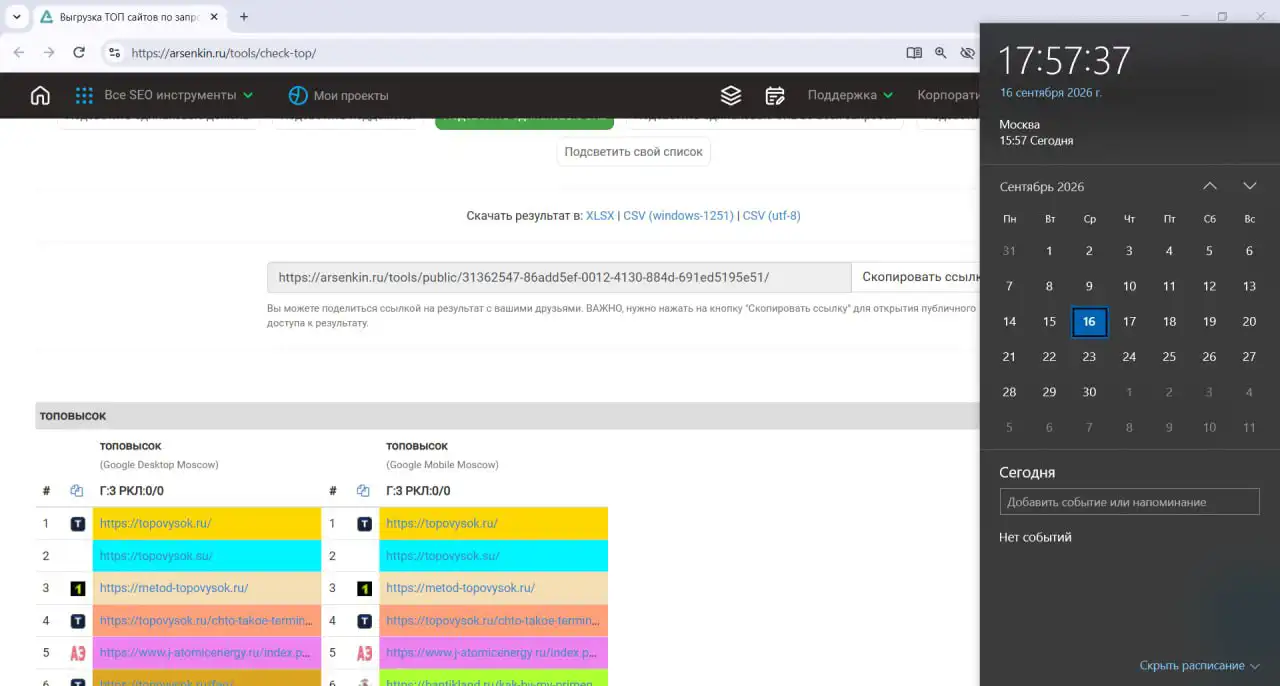Open https://metod-topovysok.ru/ in Mobile column
Image resolution: width=1280 pixels, height=686 pixels.
pyautogui.click(x=460, y=588)
